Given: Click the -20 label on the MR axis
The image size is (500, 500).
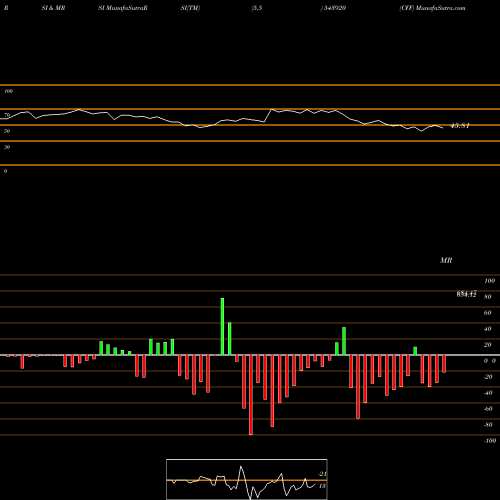Looking at the screenshot, I should 488,377.
